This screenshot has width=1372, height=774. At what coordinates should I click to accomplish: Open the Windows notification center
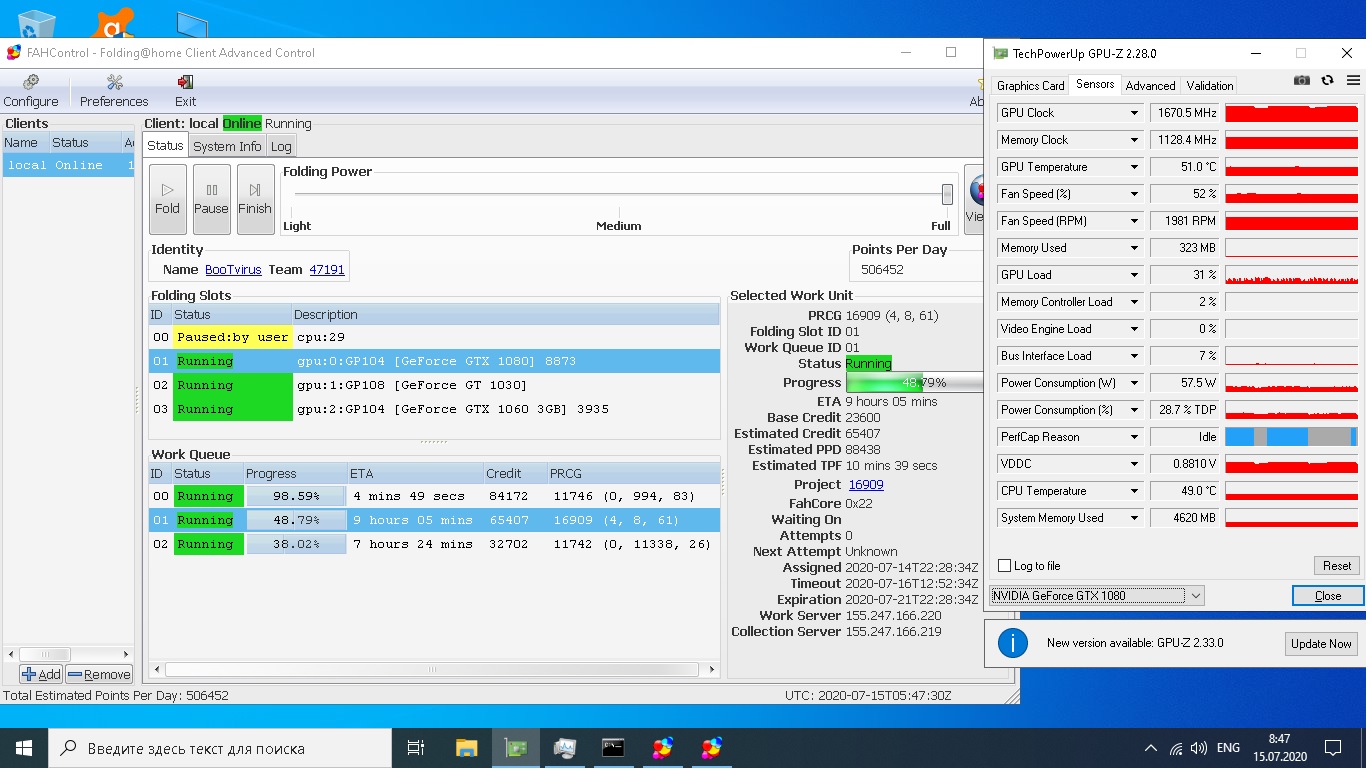(x=1332, y=748)
